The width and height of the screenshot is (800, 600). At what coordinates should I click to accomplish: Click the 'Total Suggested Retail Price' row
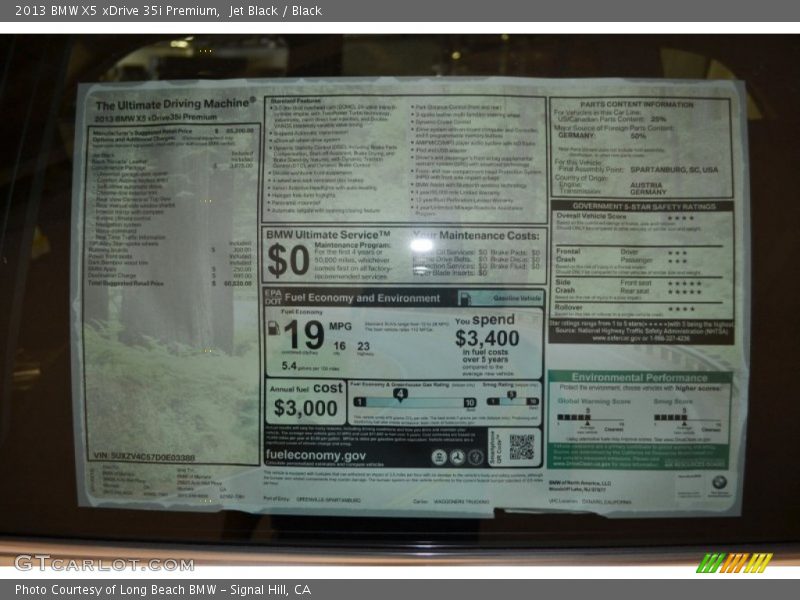pyautogui.click(x=171, y=283)
